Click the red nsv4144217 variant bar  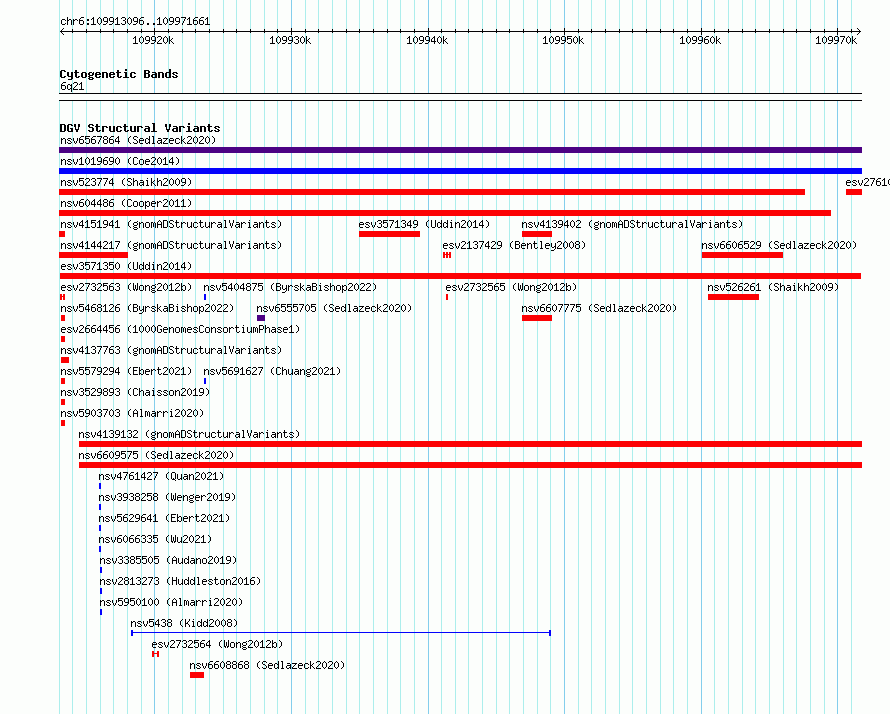coord(94,255)
